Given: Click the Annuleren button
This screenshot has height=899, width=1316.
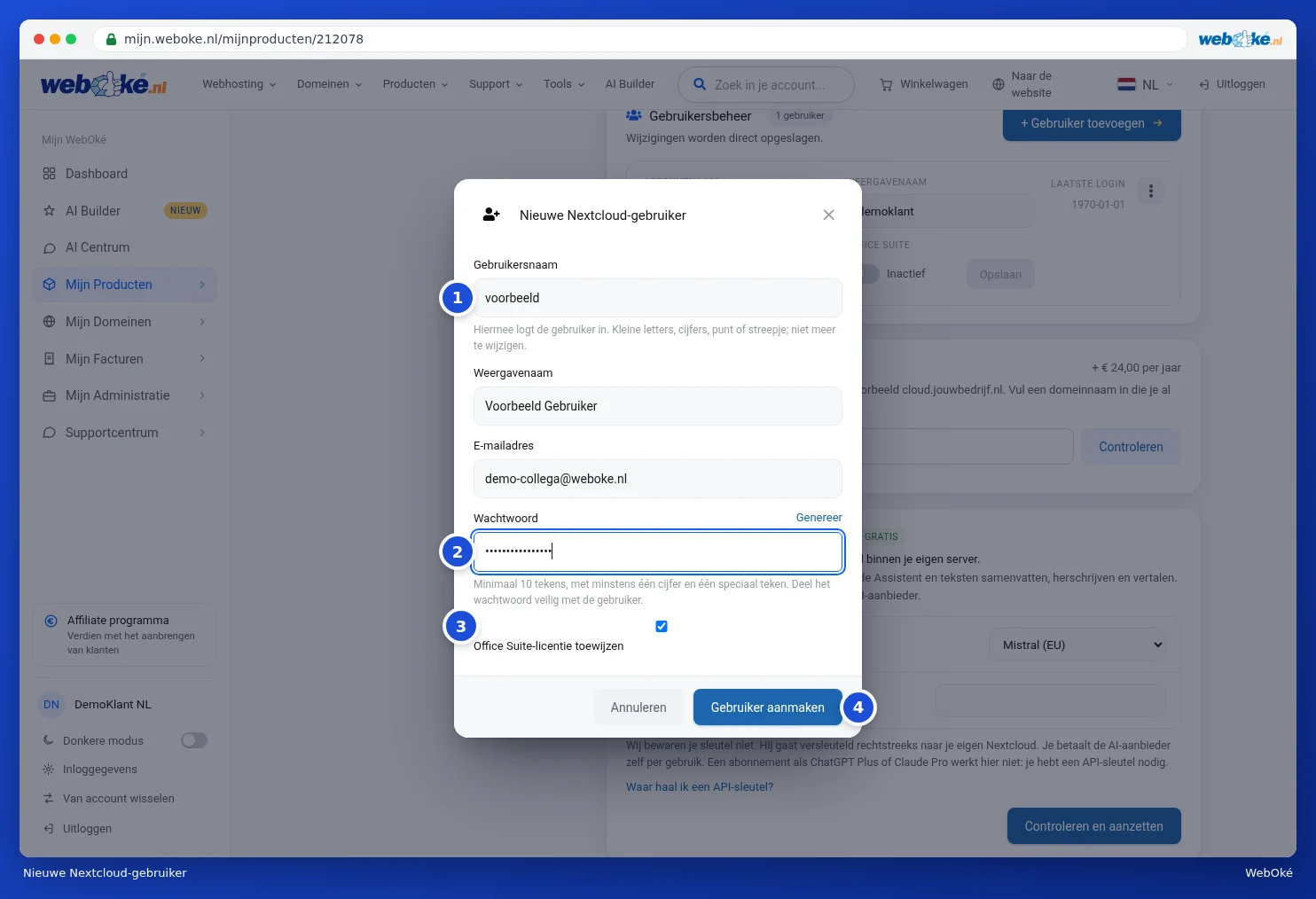Looking at the screenshot, I should (x=638, y=707).
